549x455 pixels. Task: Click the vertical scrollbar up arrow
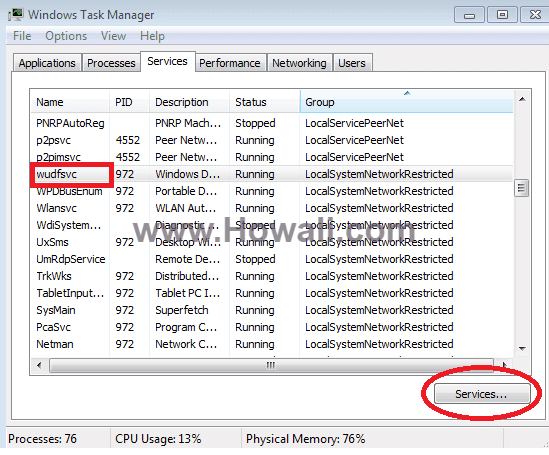click(x=522, y=99)
